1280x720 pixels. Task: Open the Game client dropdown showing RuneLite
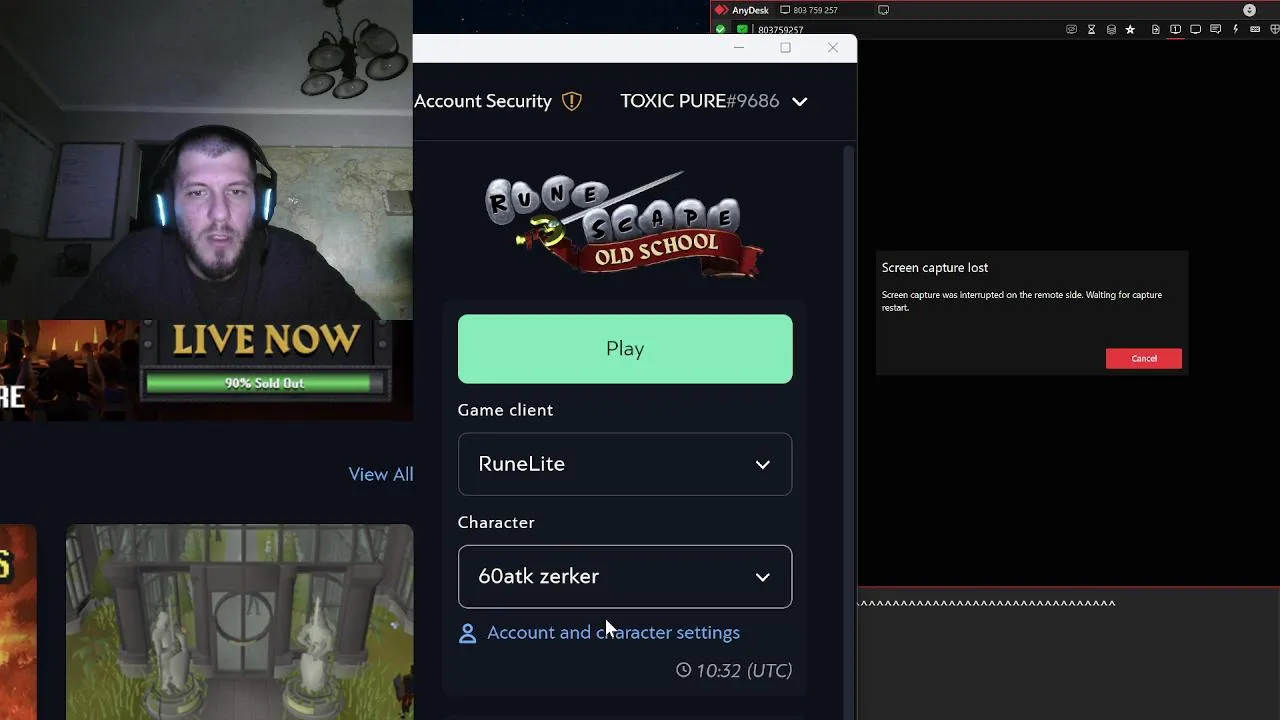(x=625, y=464)
